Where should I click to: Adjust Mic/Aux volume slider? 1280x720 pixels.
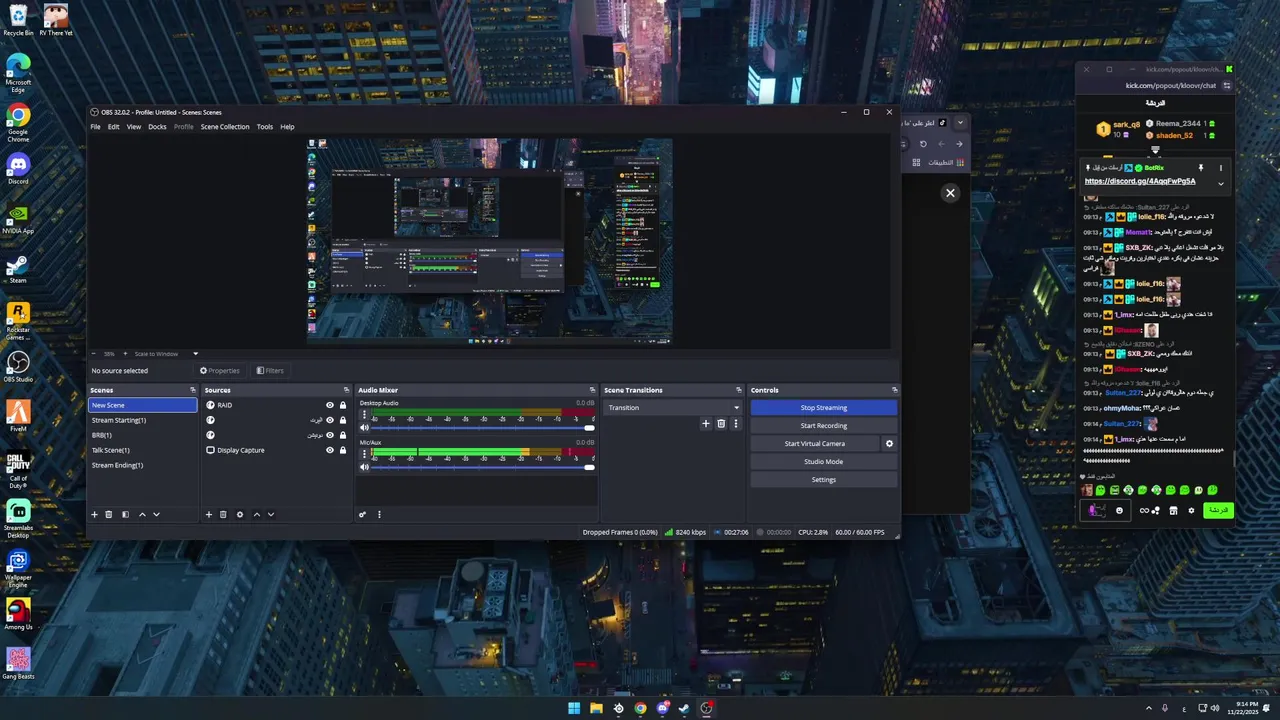click(483, 467)
